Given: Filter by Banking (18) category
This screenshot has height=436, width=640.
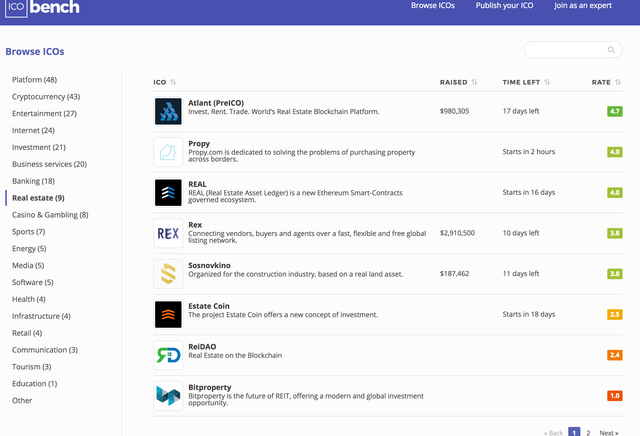Looking at the screenshot, I should 33,181.
